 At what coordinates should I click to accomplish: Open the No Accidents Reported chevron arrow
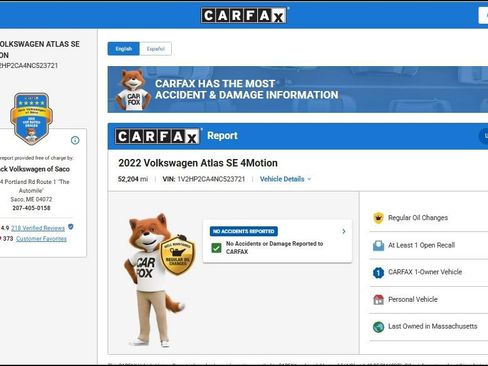coord(344,231)
